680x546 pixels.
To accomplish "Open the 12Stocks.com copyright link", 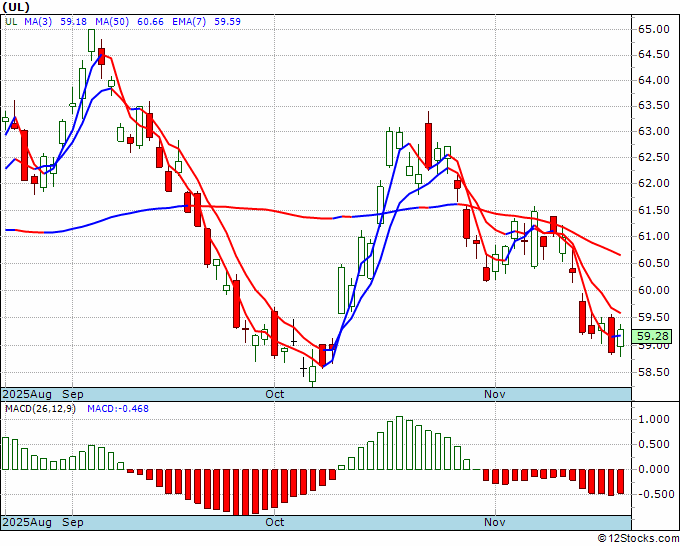I will pyautogui.click(x=639, y=539).
